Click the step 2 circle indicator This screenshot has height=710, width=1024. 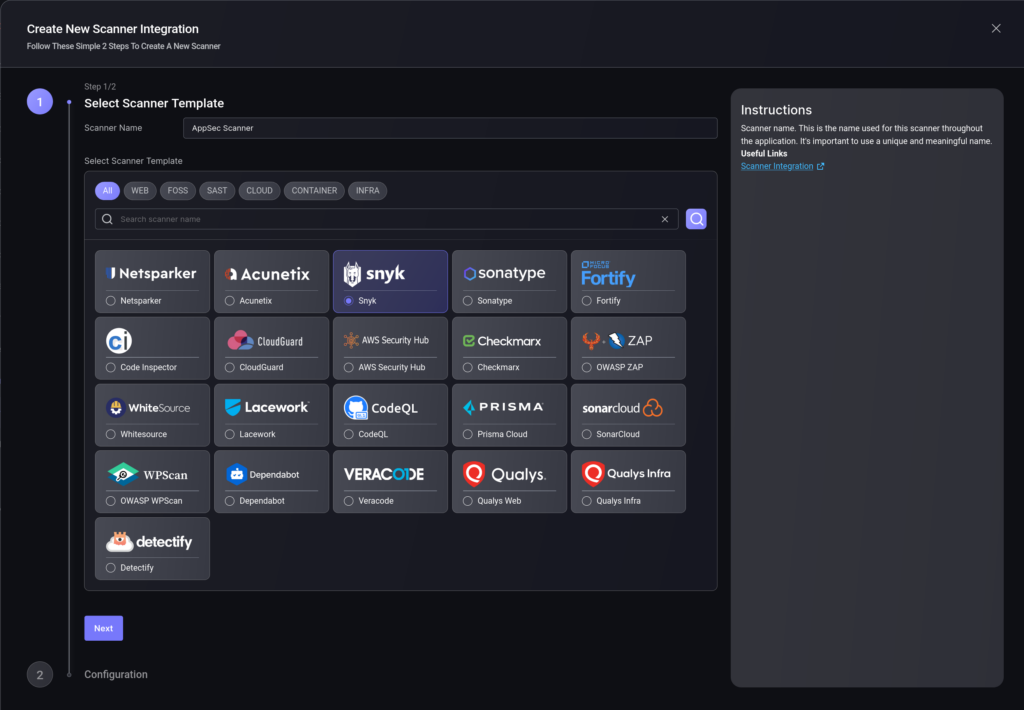point(40,675)
